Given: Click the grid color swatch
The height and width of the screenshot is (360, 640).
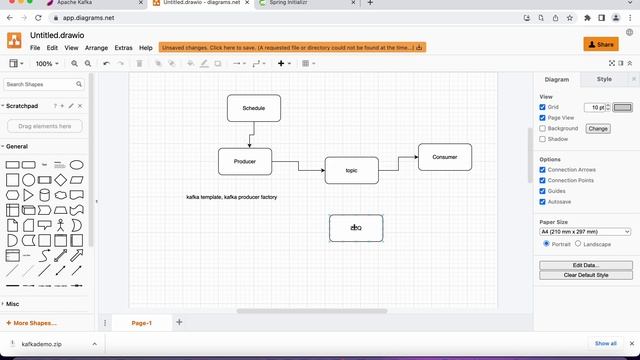Looking at the screenshot, I should pos(622,107).
